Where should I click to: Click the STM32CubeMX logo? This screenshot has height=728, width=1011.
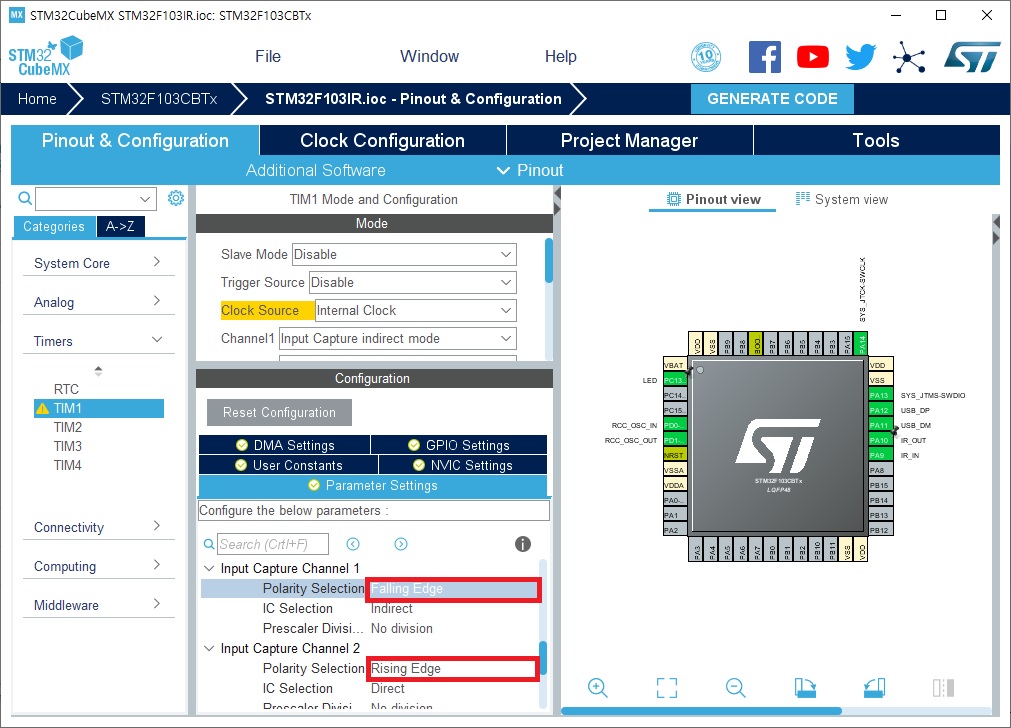point(45,56)
